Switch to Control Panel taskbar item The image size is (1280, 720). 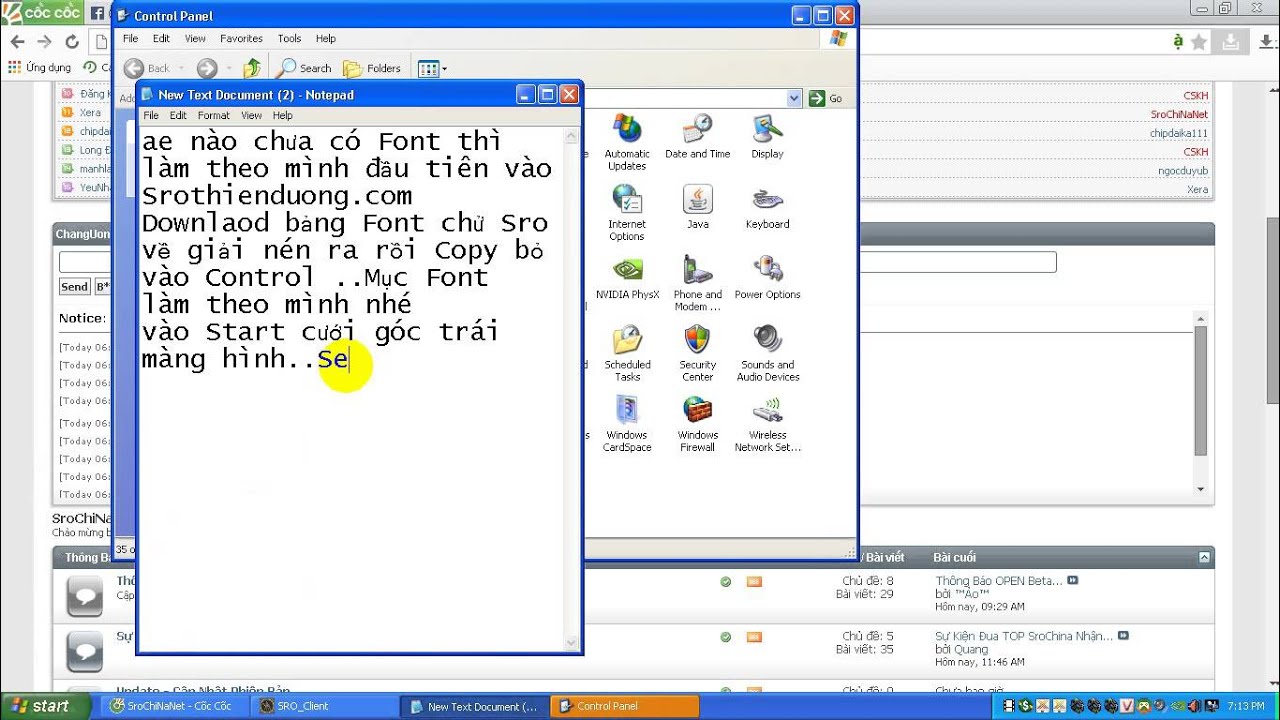coord(624,706)
